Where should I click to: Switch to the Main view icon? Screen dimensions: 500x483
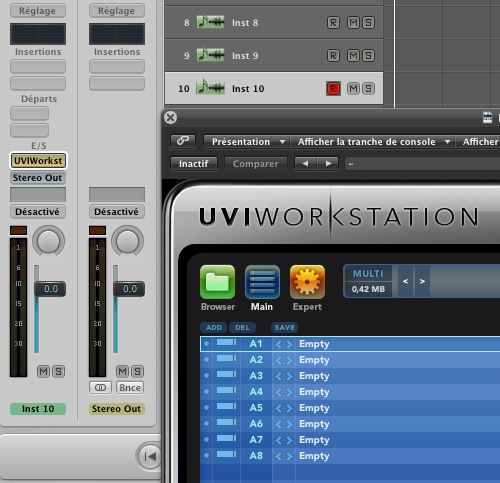coord(262,282)
